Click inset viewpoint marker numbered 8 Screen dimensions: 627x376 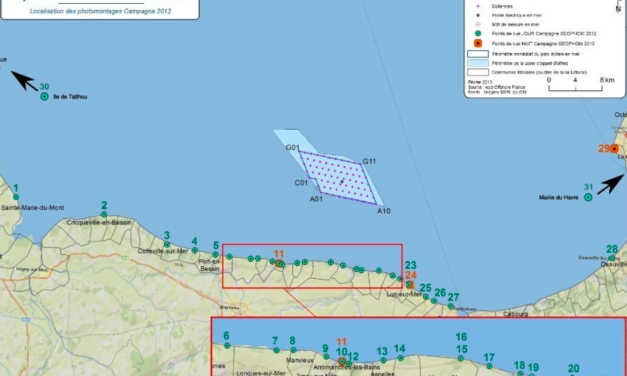293,350
